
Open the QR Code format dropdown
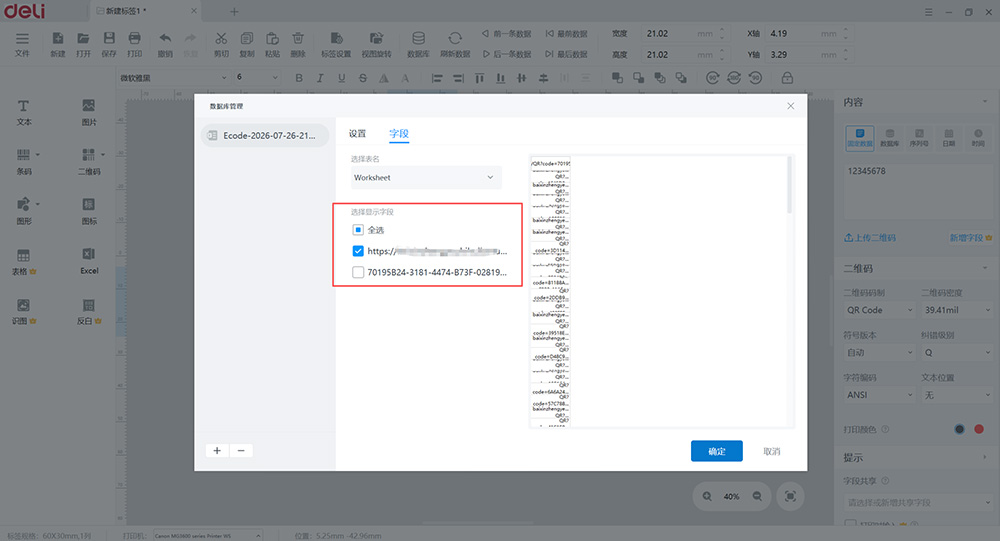pos(879,310)
